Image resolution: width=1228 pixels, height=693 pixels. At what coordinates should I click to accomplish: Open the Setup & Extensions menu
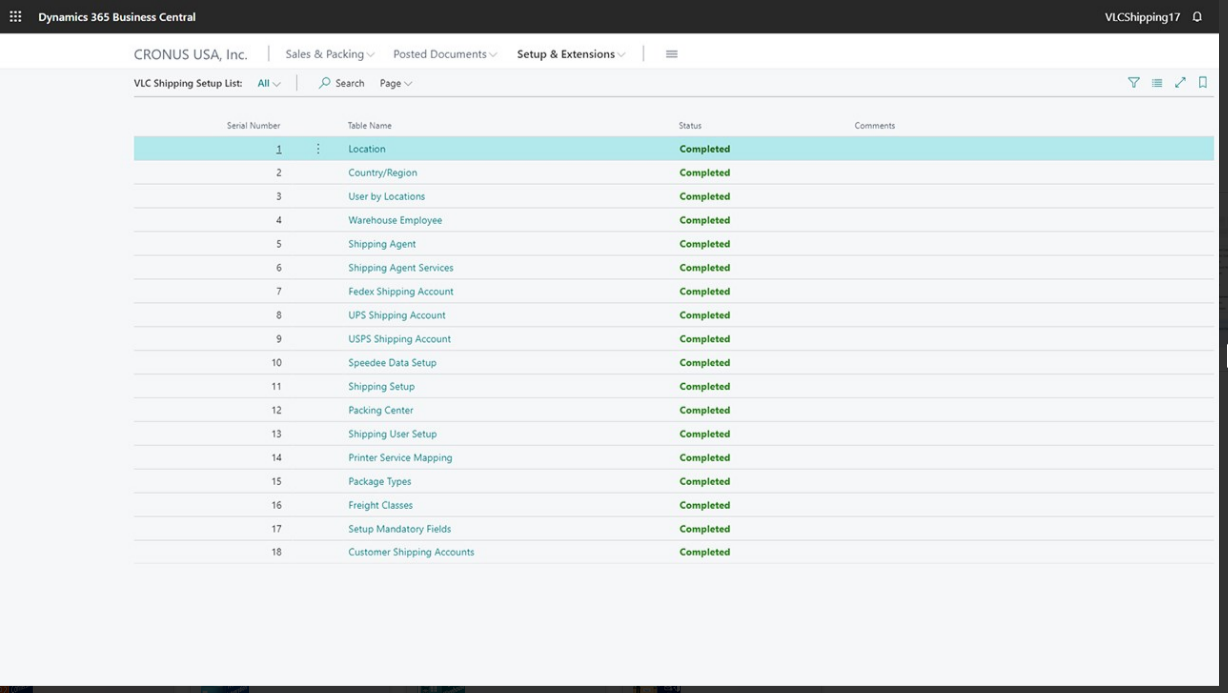pos(571,54)
